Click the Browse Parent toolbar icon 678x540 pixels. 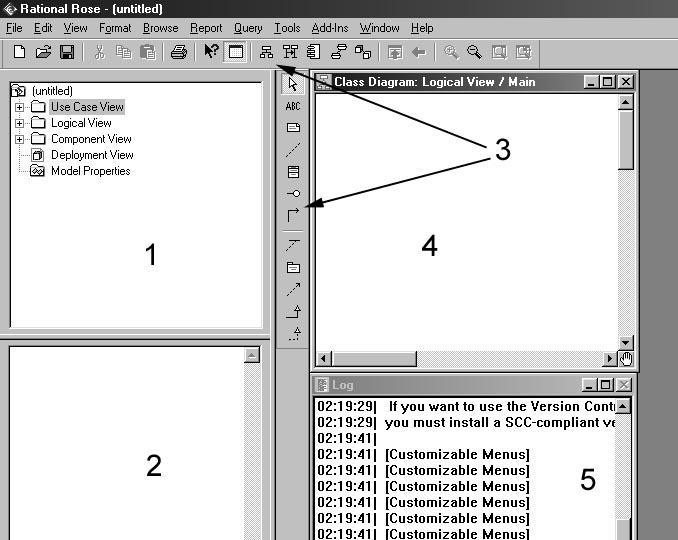[x=395, y=53]
